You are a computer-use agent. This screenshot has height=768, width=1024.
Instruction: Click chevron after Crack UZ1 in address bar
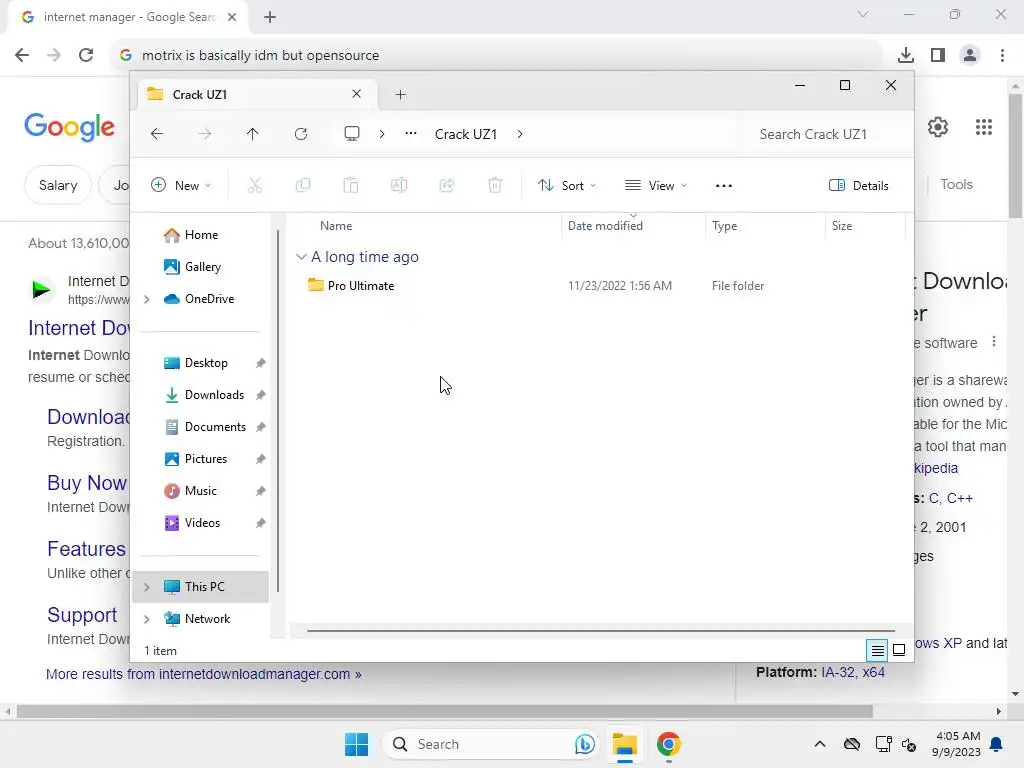(x=520, y=134)
